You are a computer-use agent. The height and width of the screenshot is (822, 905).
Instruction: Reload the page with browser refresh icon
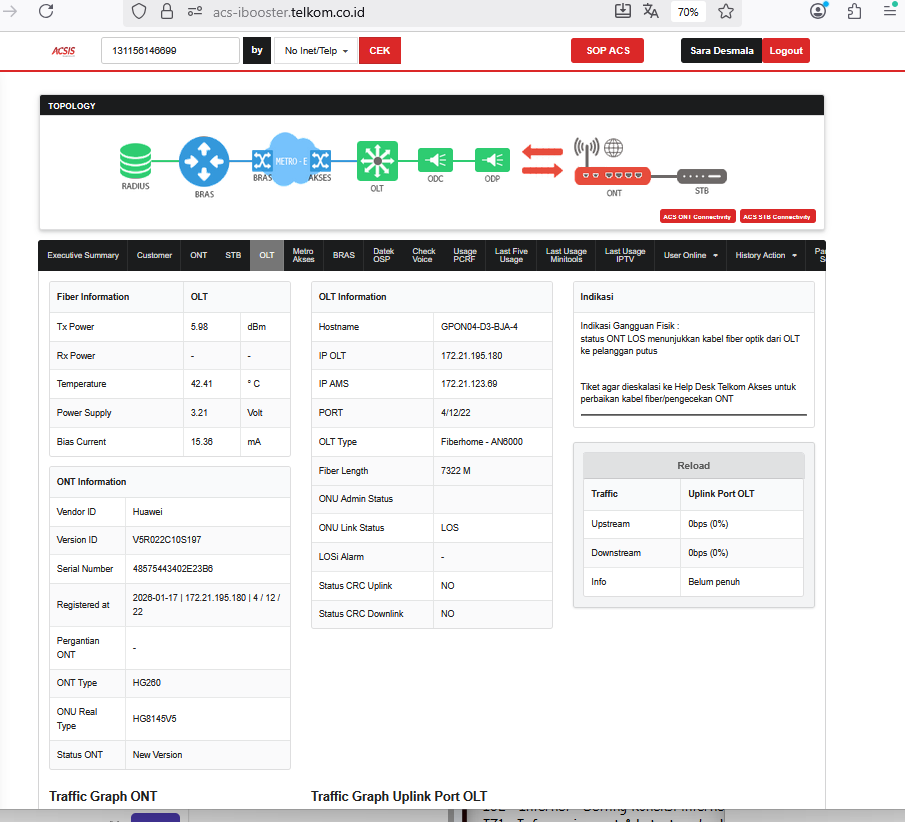[x=46, y=12]
